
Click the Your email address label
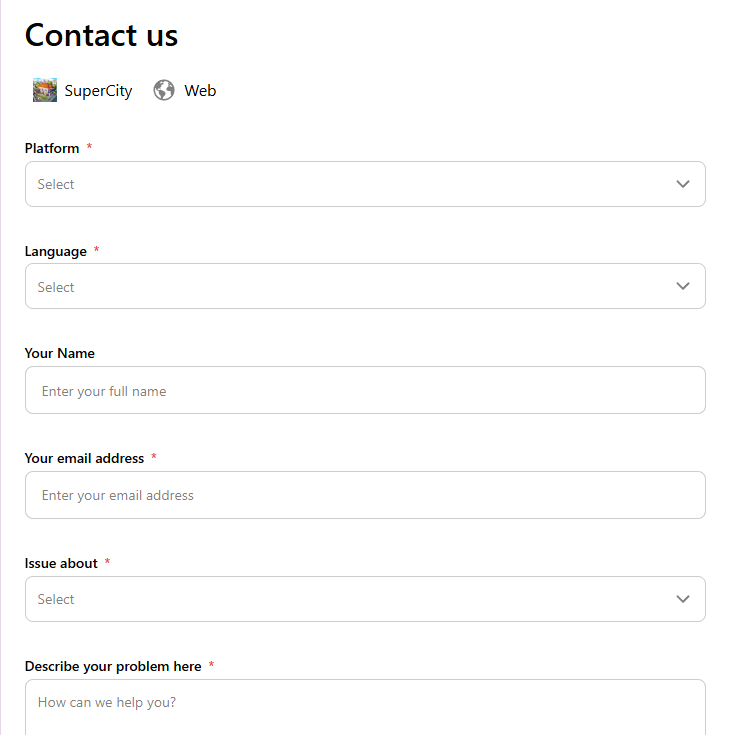(84, 458)
